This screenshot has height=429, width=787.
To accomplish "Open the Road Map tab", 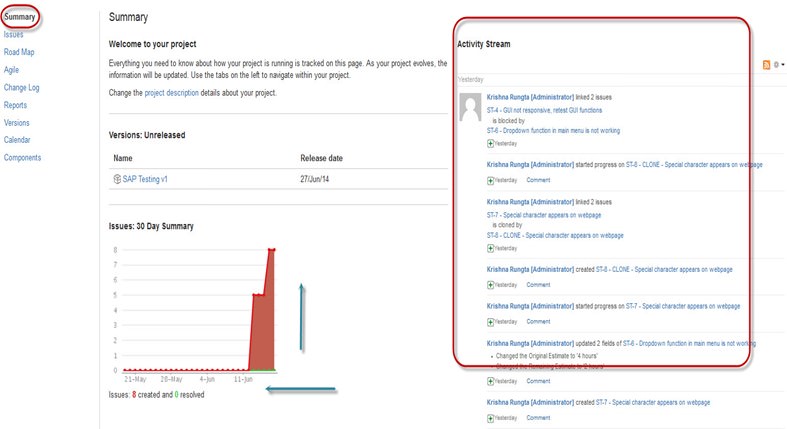I will click(x=20, y=52).
